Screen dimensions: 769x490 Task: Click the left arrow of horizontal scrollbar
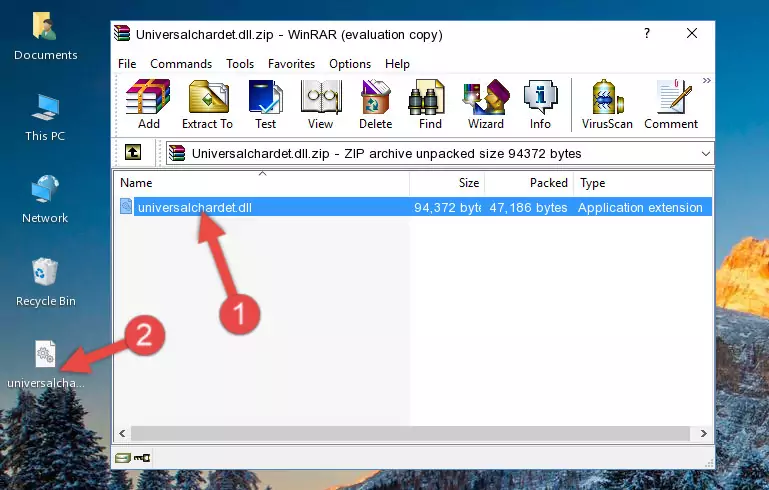pyautogui.click(x=123, y=434)
